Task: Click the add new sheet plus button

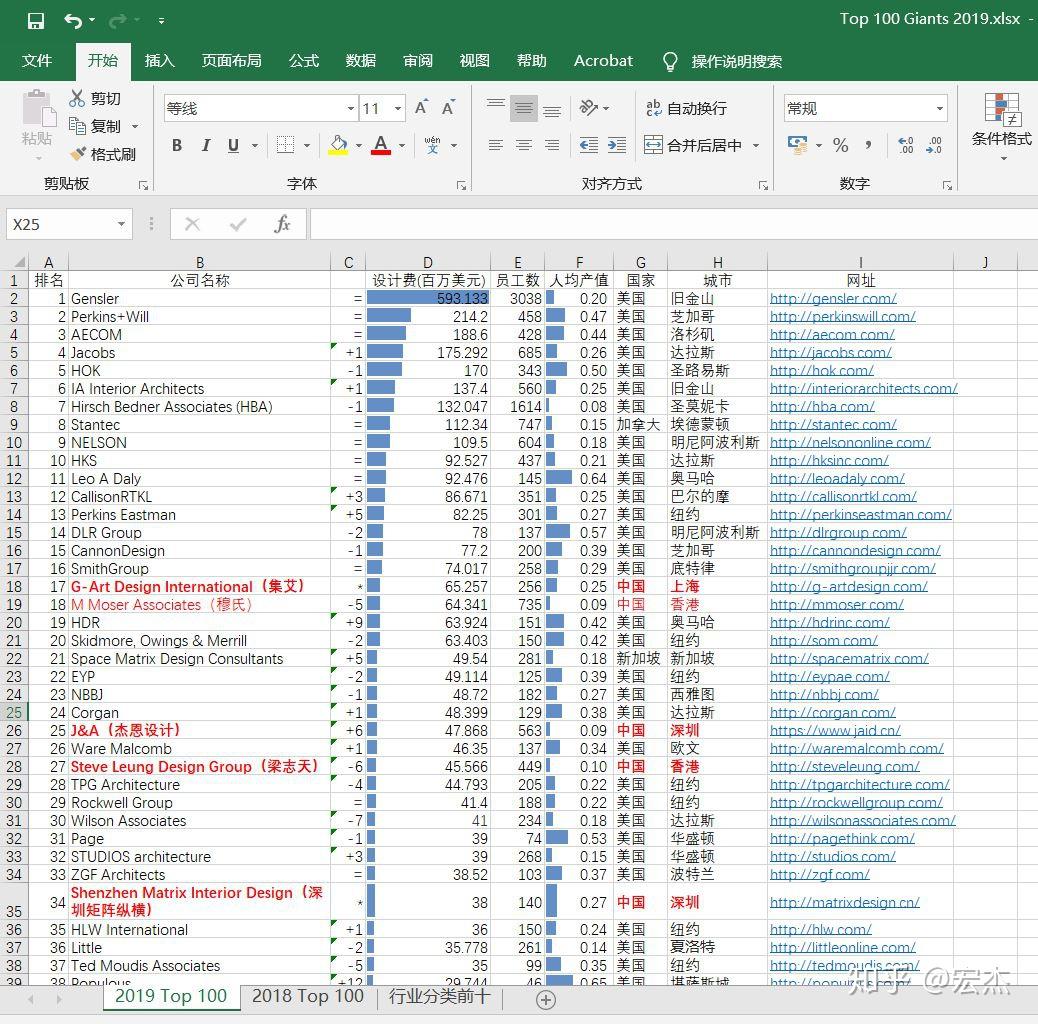Action: click(545, 1000)
